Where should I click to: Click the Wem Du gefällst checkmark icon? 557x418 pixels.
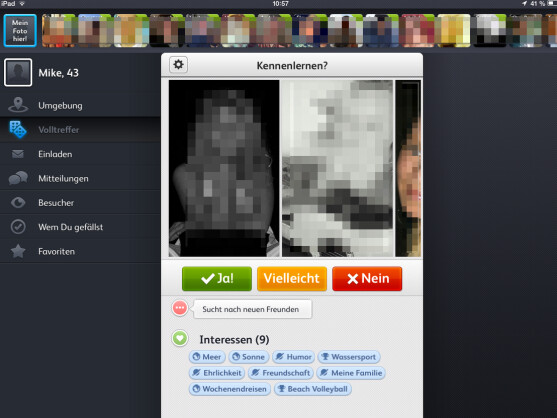(x=18, y=227)
